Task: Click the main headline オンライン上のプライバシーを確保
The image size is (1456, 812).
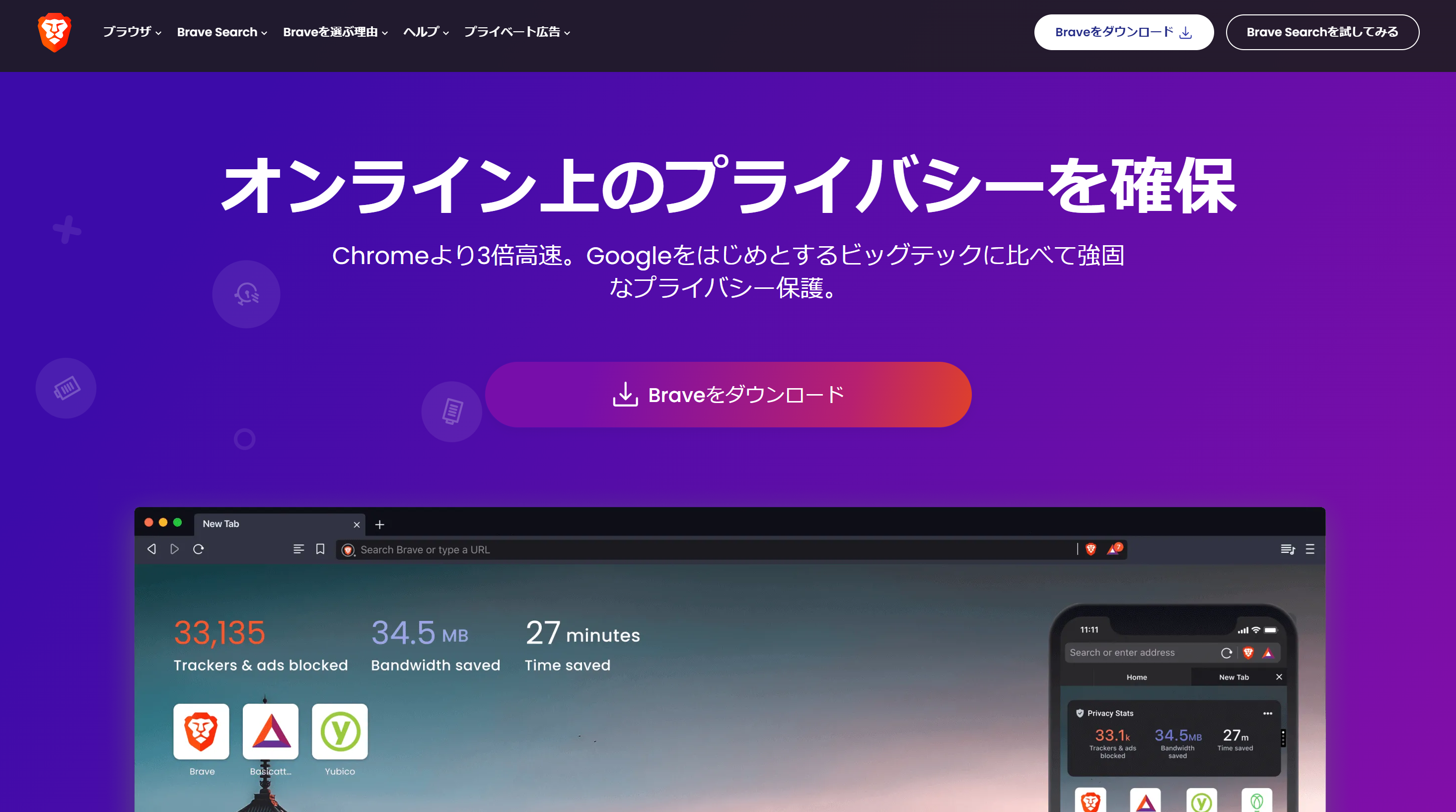Action: (x=728, y=185)
